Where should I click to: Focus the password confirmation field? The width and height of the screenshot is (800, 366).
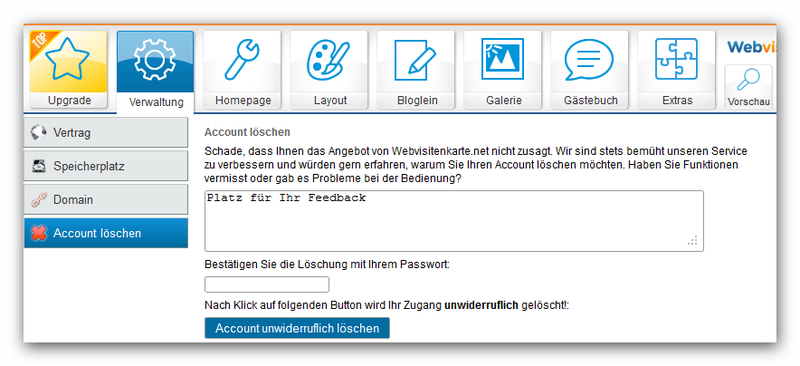pyautogui.click(x=267, y=284)
